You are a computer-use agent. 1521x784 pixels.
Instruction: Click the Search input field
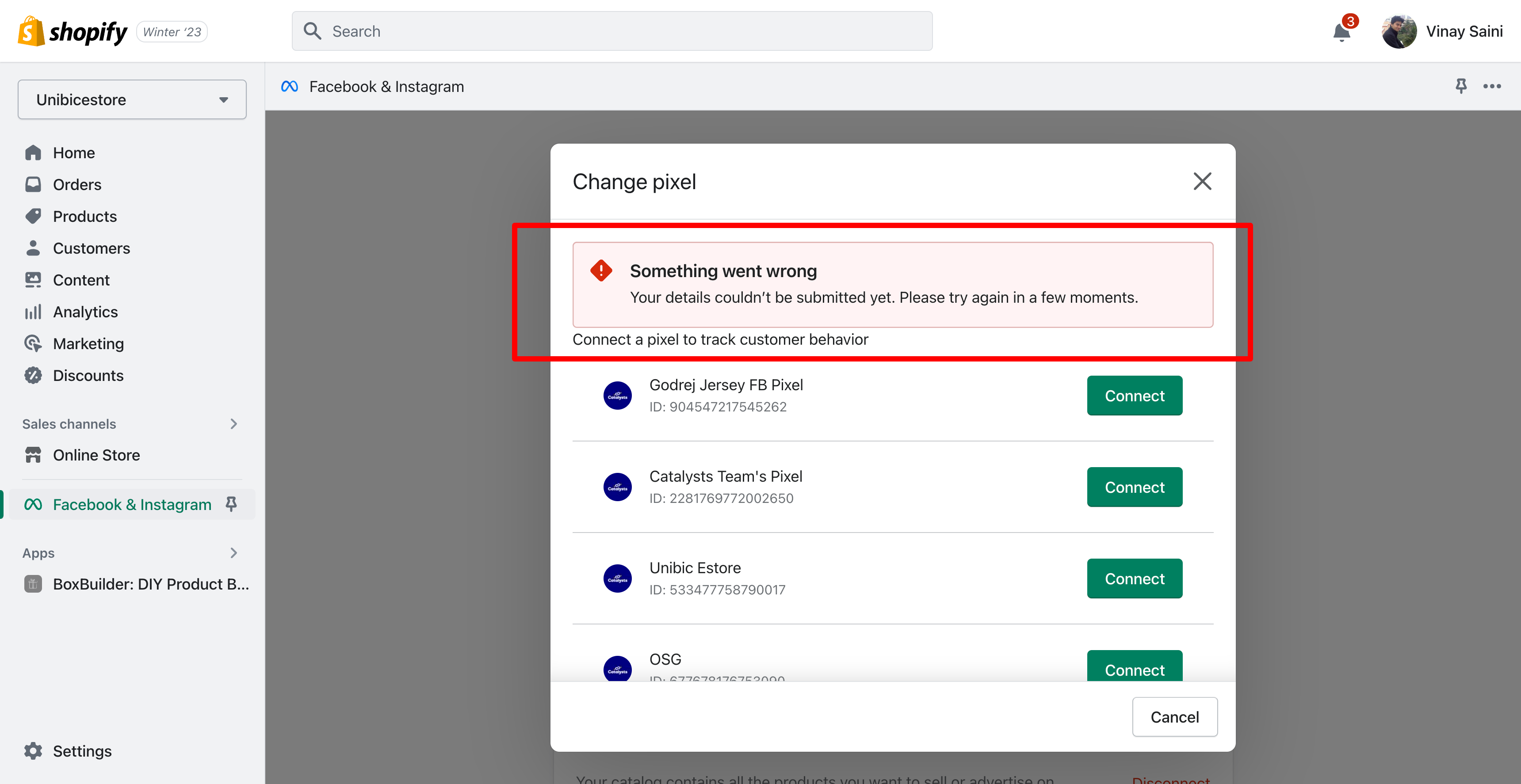coord(611,31)
